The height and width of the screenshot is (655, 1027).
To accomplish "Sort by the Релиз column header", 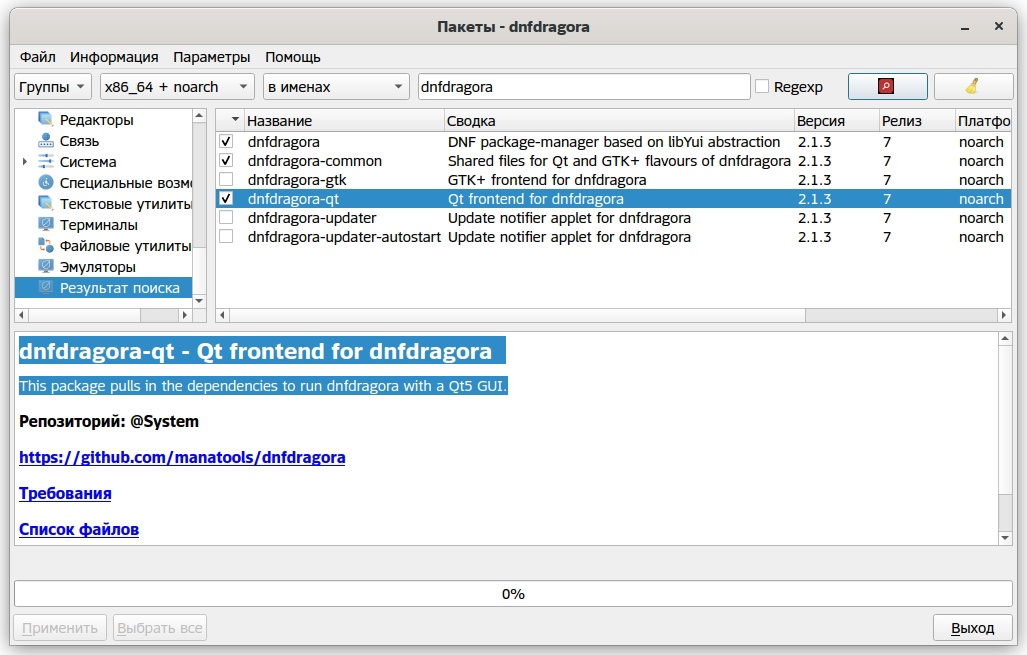I will pos(917,121).
